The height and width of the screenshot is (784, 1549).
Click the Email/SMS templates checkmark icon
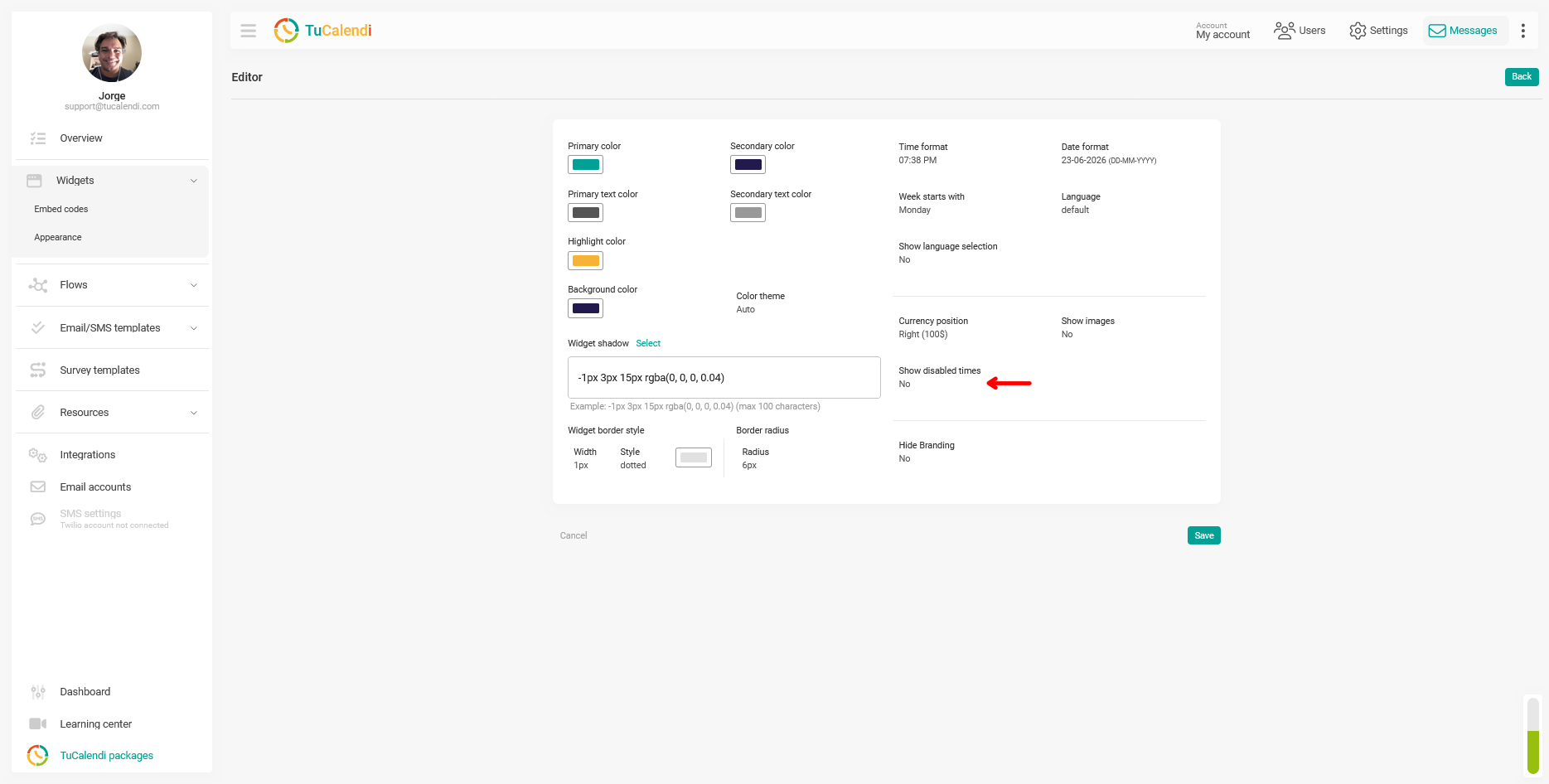click(x=38, y=328)
